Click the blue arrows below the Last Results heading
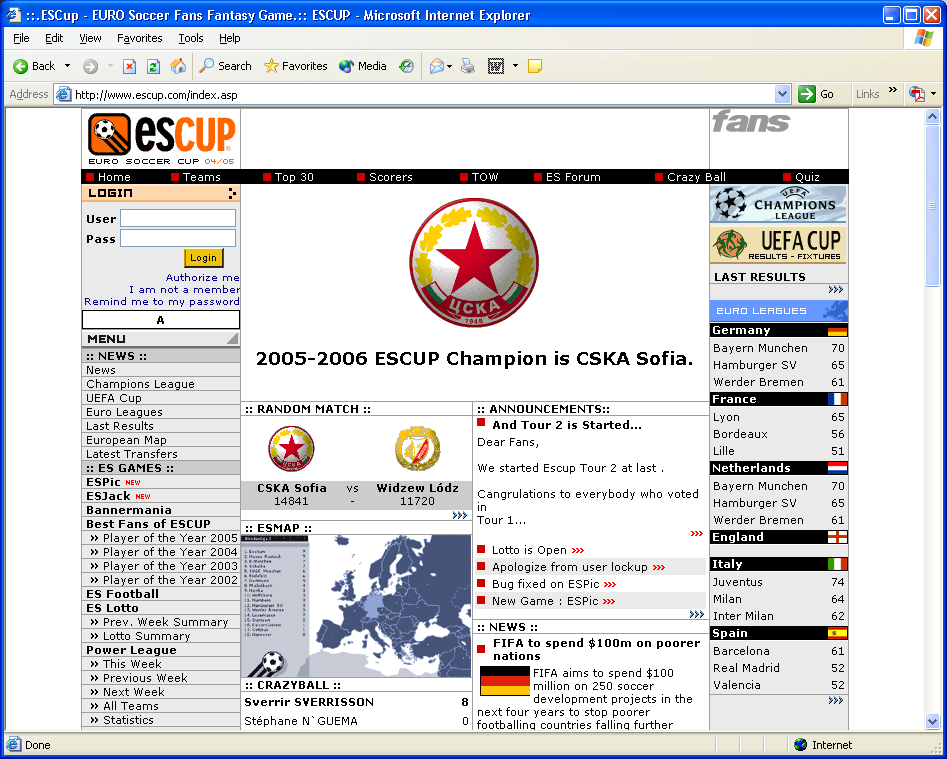Screen dimensions: 947x759 836,290
